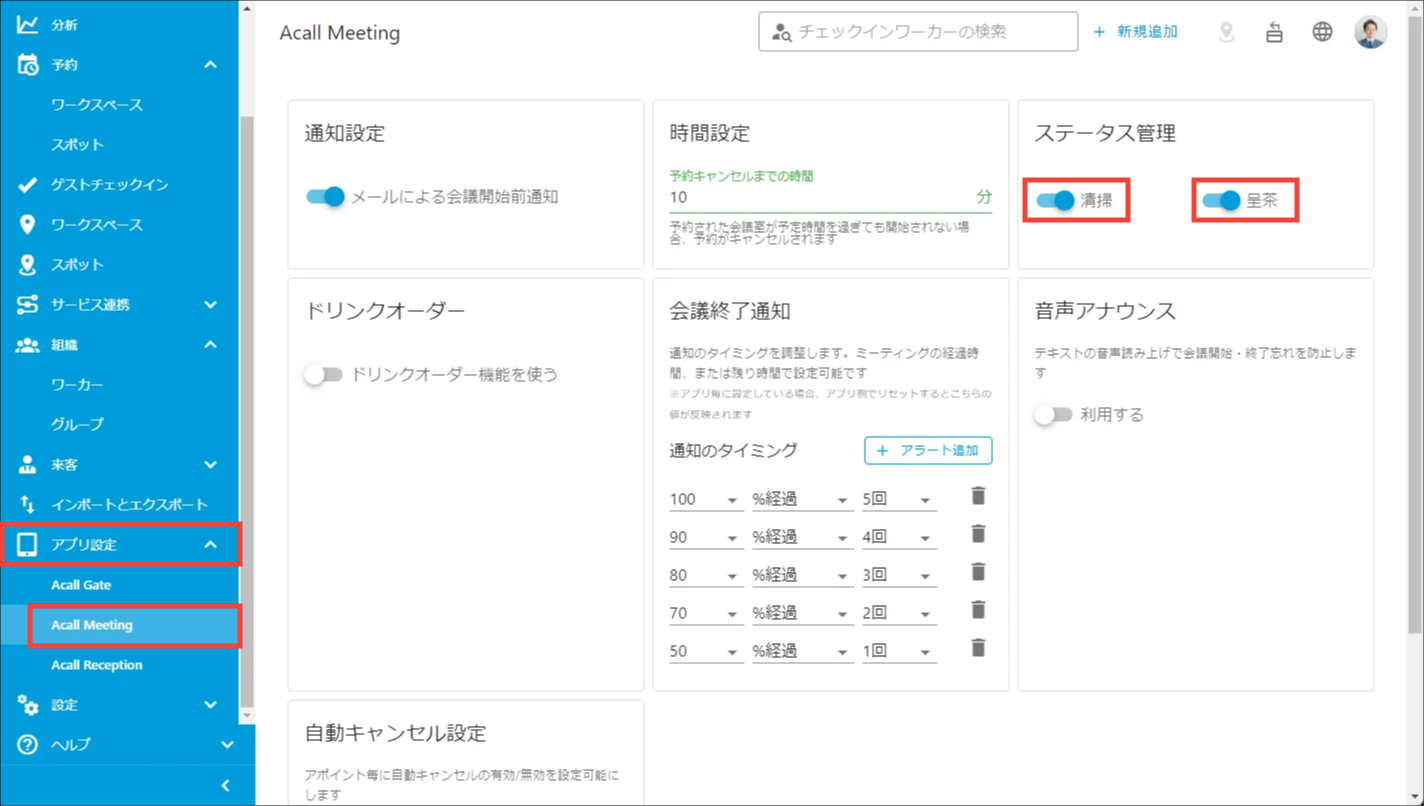Click the ワークスペース map pin icon

click(x=27, y=225)
